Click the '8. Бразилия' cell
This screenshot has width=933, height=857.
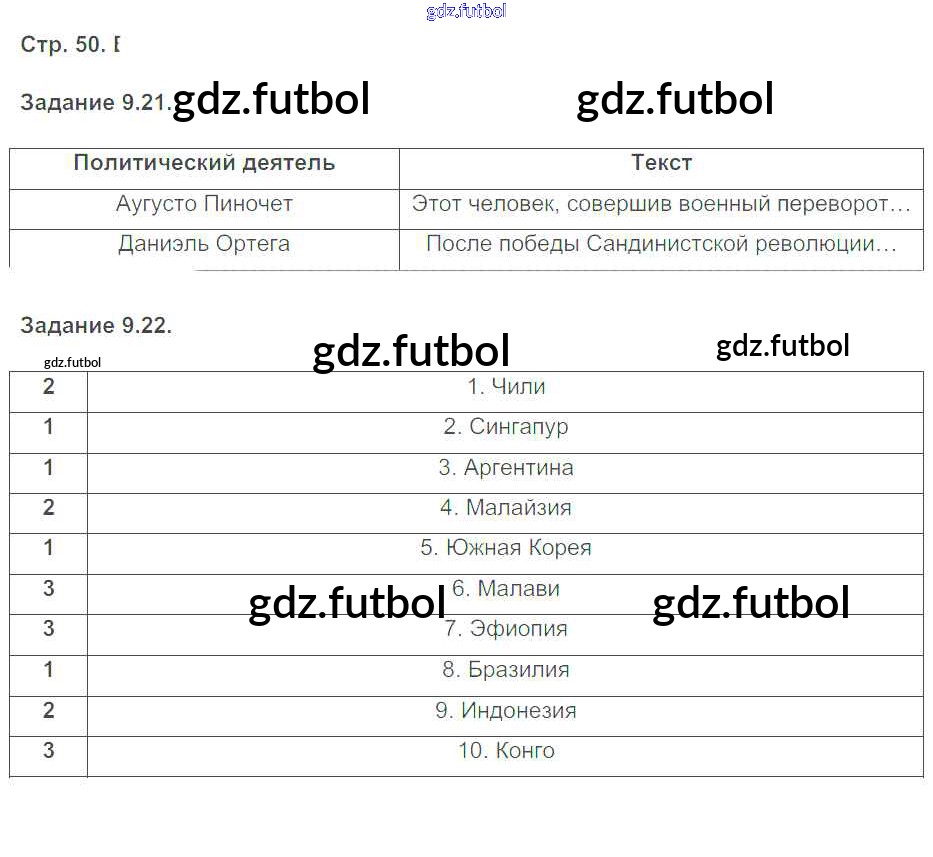pos(506,670)
